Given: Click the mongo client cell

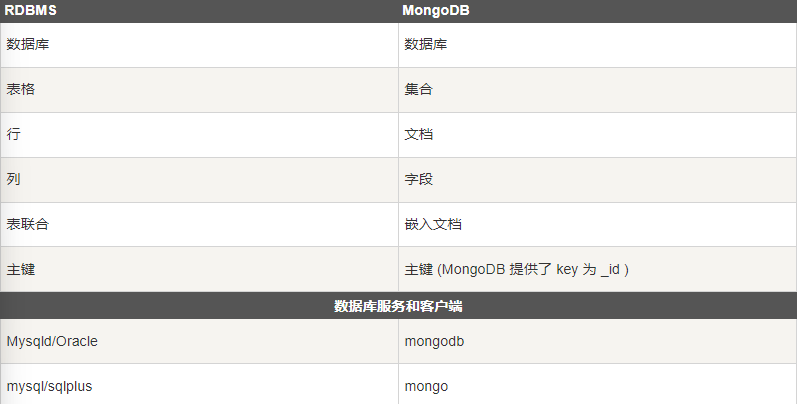Looking at the screenshot, I should click(598, 384).
